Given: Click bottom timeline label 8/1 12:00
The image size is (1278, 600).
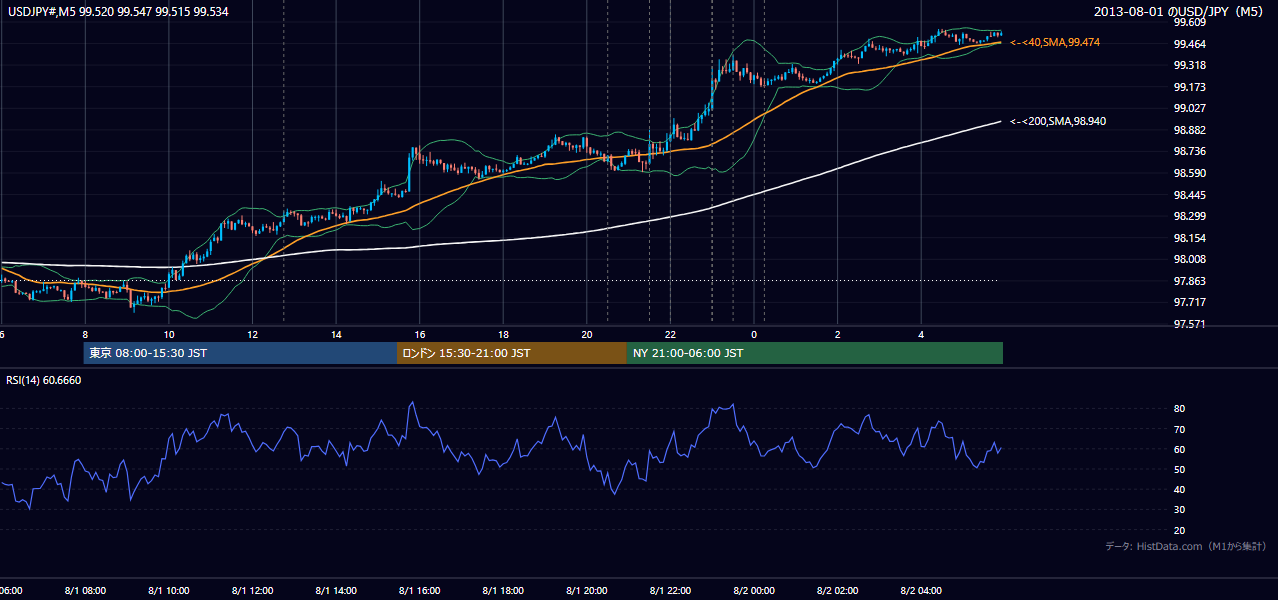Looking at the screenshot, I should pos(252,591).
